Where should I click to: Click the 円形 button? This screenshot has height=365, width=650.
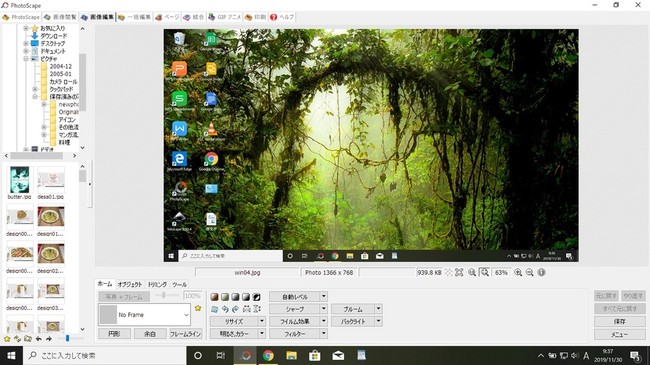pos(114,333)
